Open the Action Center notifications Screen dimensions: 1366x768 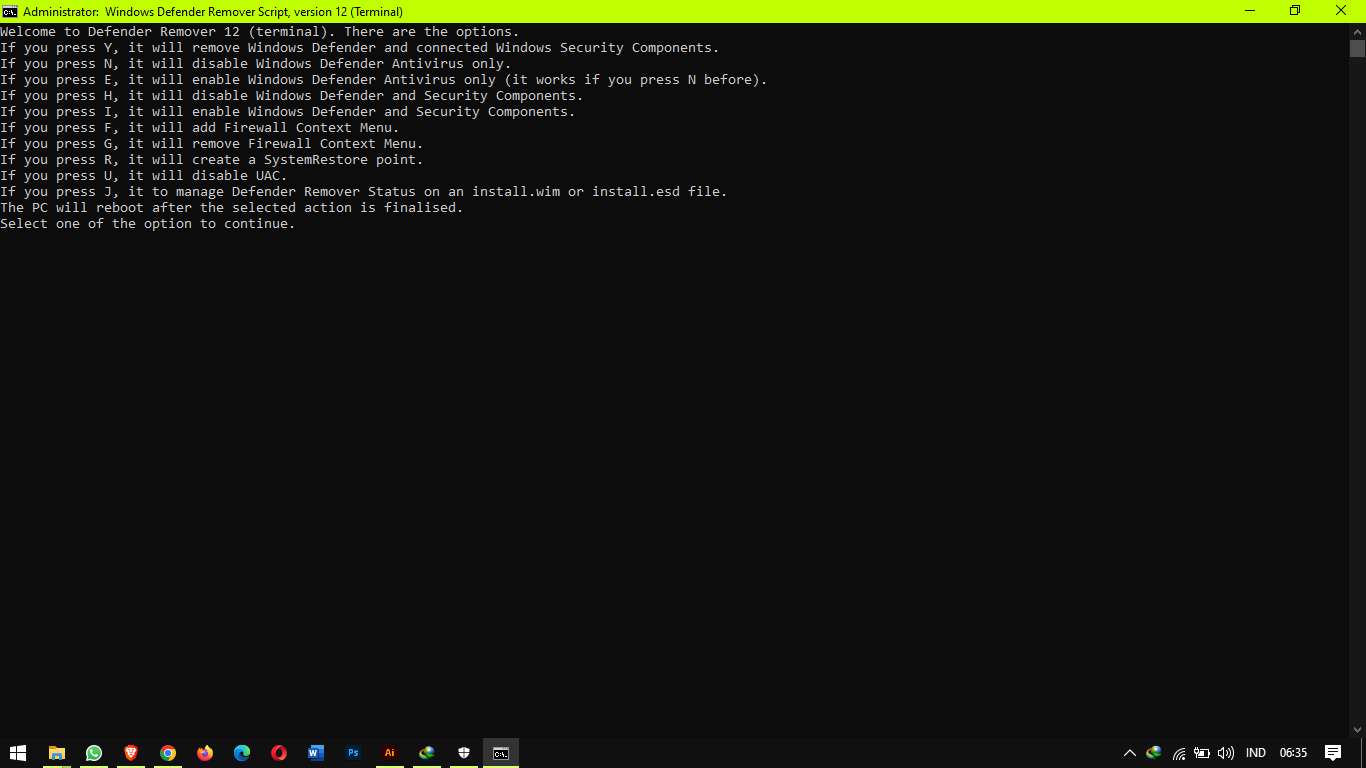[x=1332, y=753]
